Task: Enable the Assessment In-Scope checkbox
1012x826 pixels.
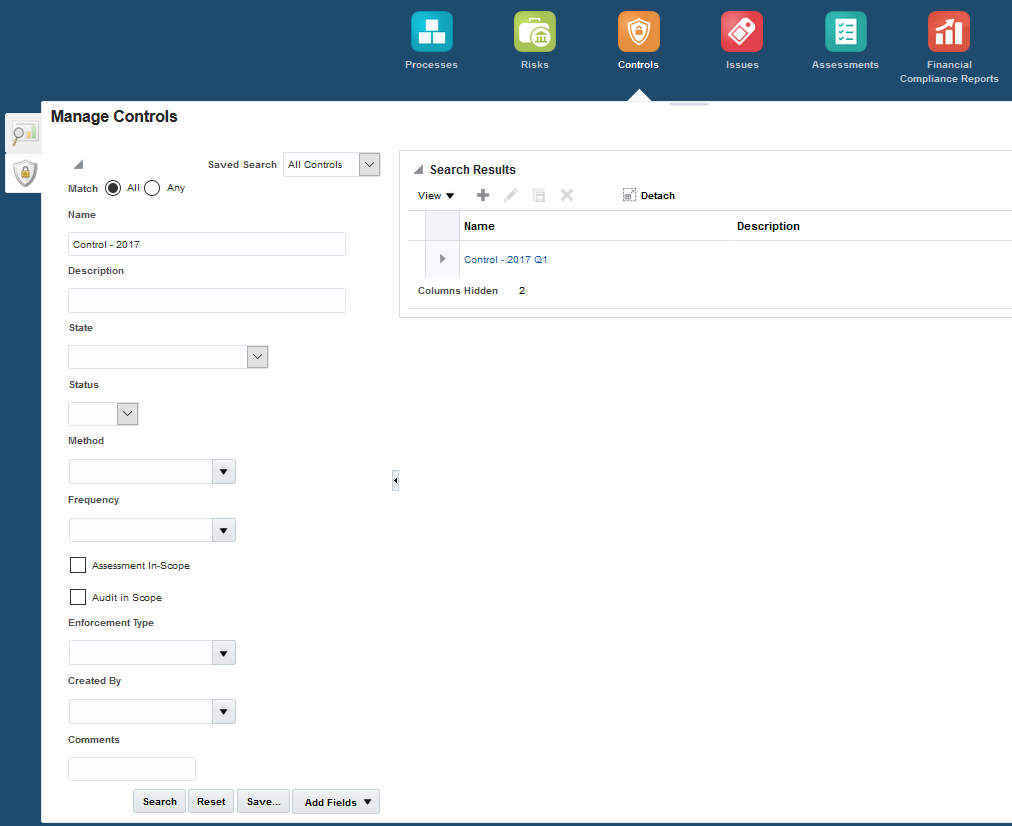Action: [x=78, y=565]
